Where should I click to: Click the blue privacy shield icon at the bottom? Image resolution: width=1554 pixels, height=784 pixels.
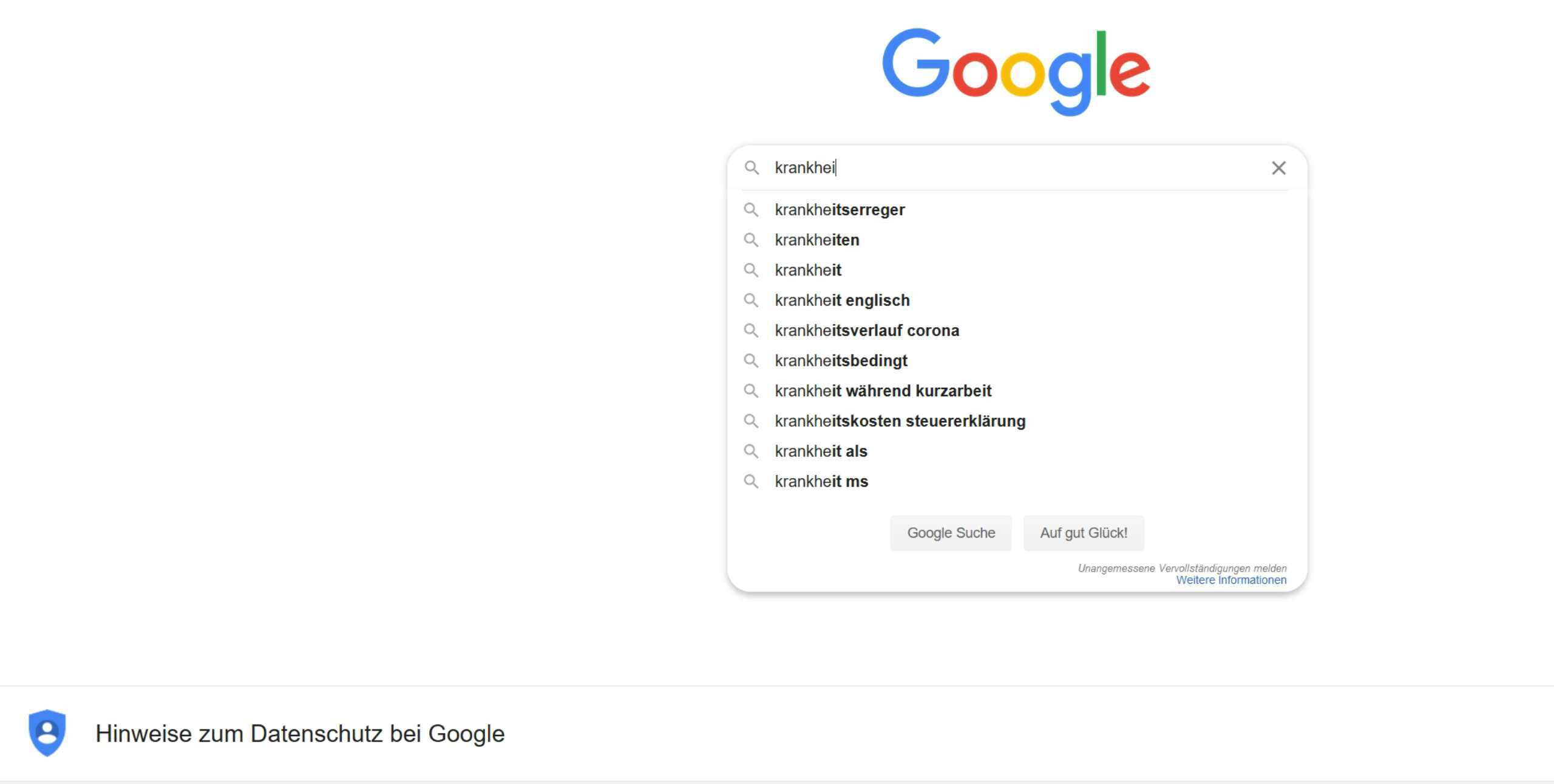pyautogui.click(x=47, y=734)
